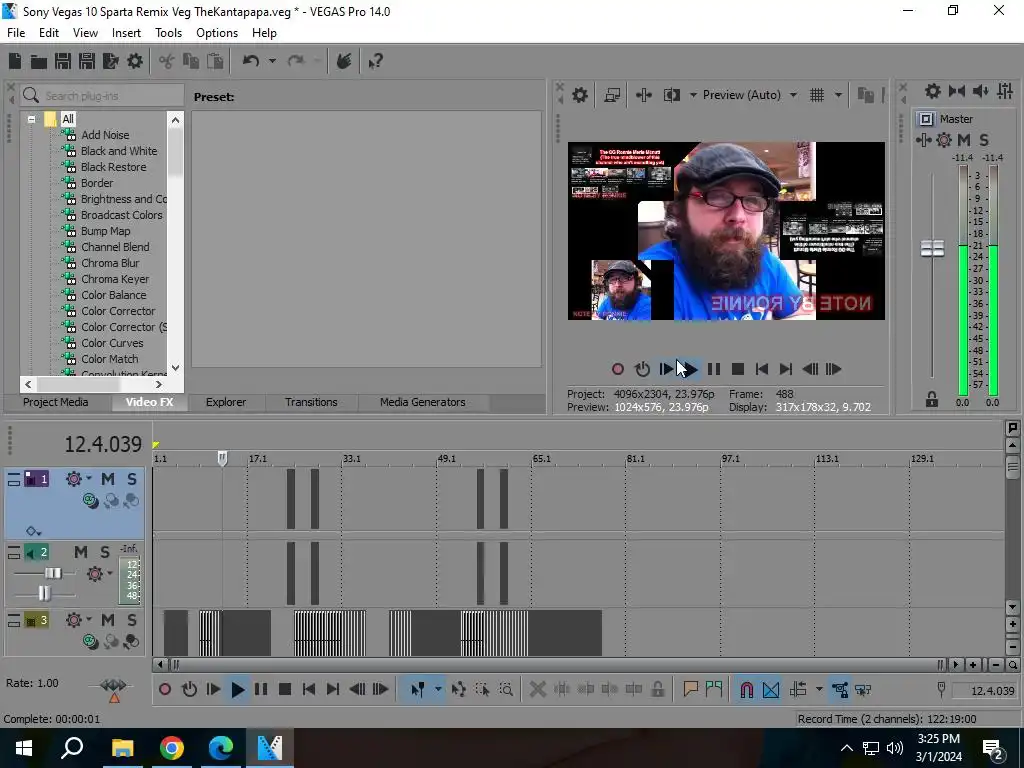
Task: Select the Envelope Edit tool
Action: click(x=458, y=690)
